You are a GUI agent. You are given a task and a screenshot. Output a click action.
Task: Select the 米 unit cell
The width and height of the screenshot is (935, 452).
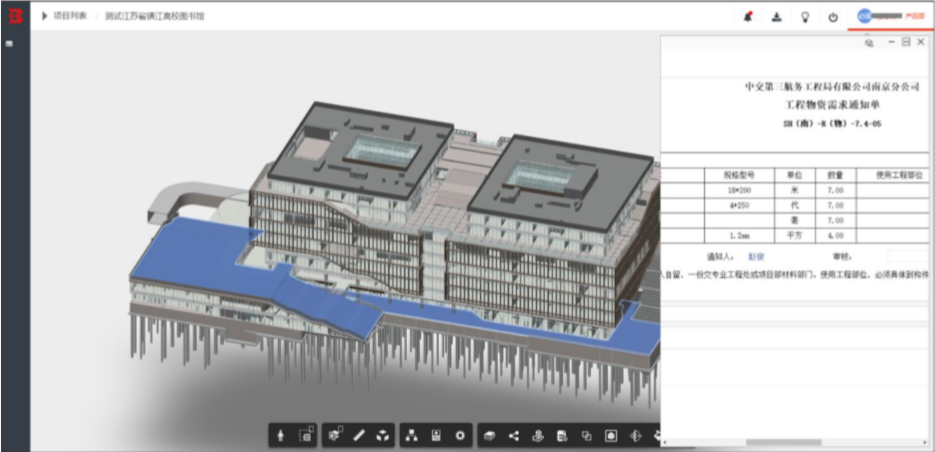coord(795,190)
